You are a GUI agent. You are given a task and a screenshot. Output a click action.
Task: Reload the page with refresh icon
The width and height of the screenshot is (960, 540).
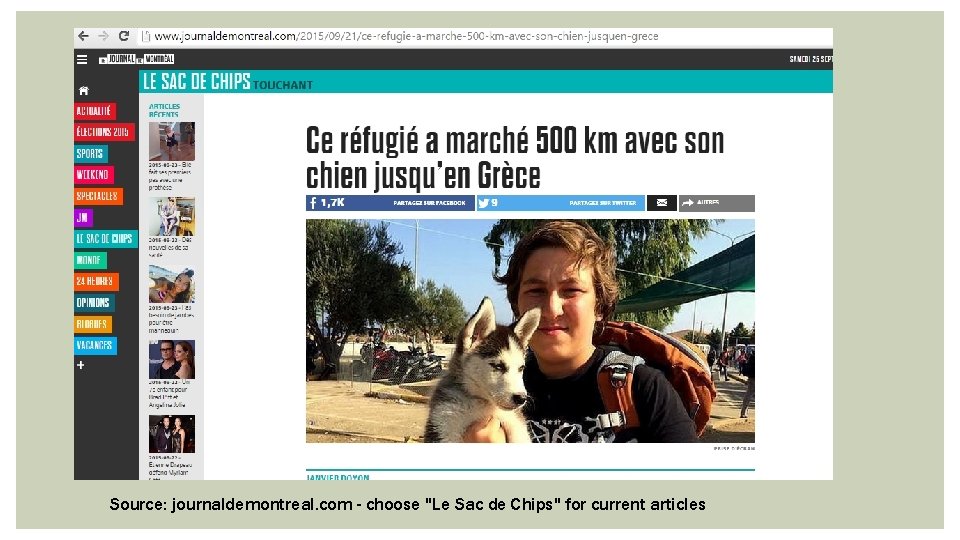point(124,36)
